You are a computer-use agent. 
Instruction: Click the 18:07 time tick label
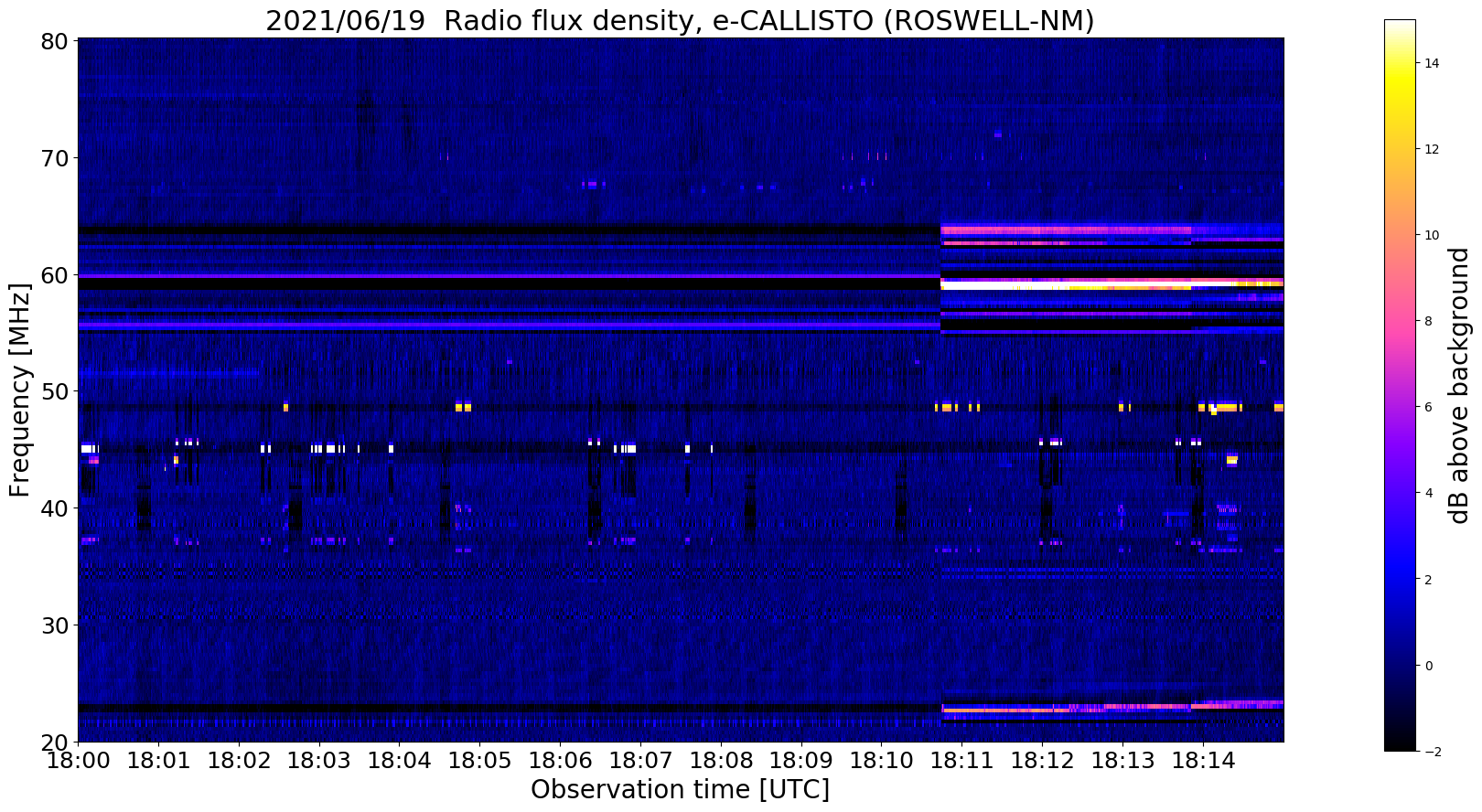click(640, 760)
